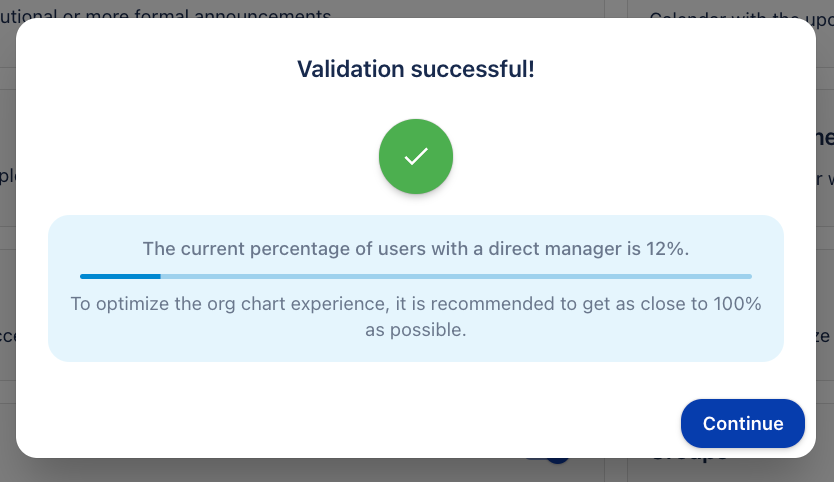Click the green checkmark success icon
Screen dimensions: 834x482
[416, 157]
